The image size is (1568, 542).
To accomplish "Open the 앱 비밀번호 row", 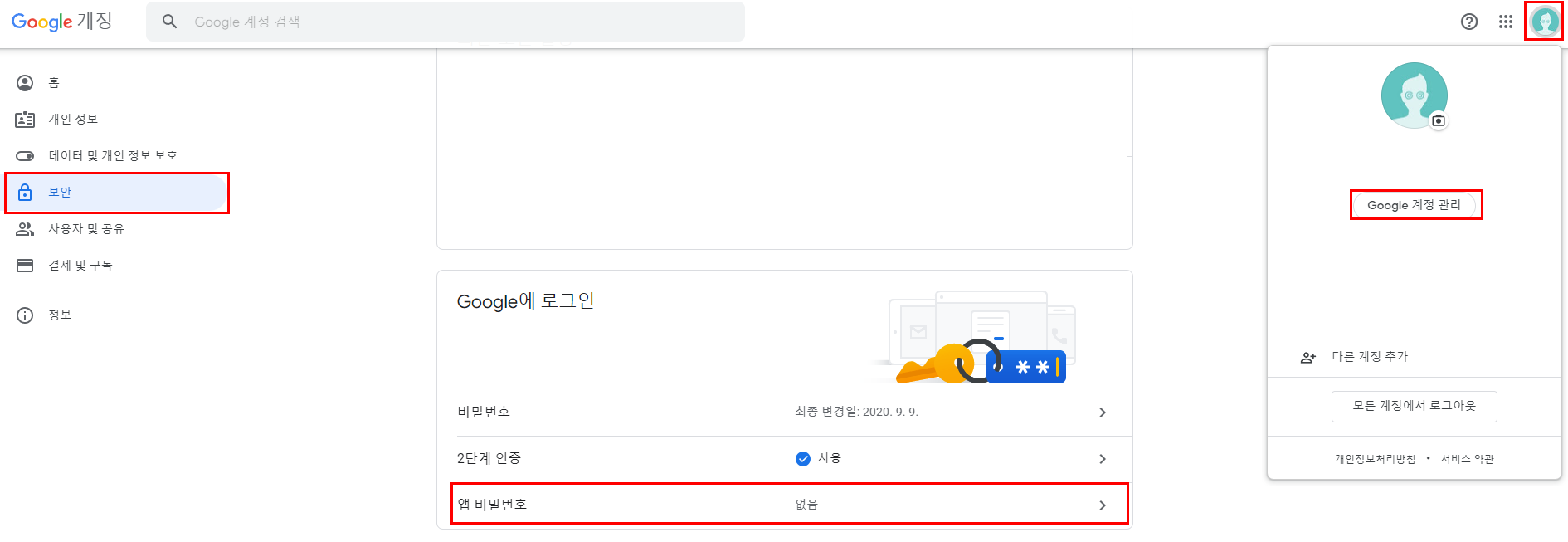I will tap(790, 505).
